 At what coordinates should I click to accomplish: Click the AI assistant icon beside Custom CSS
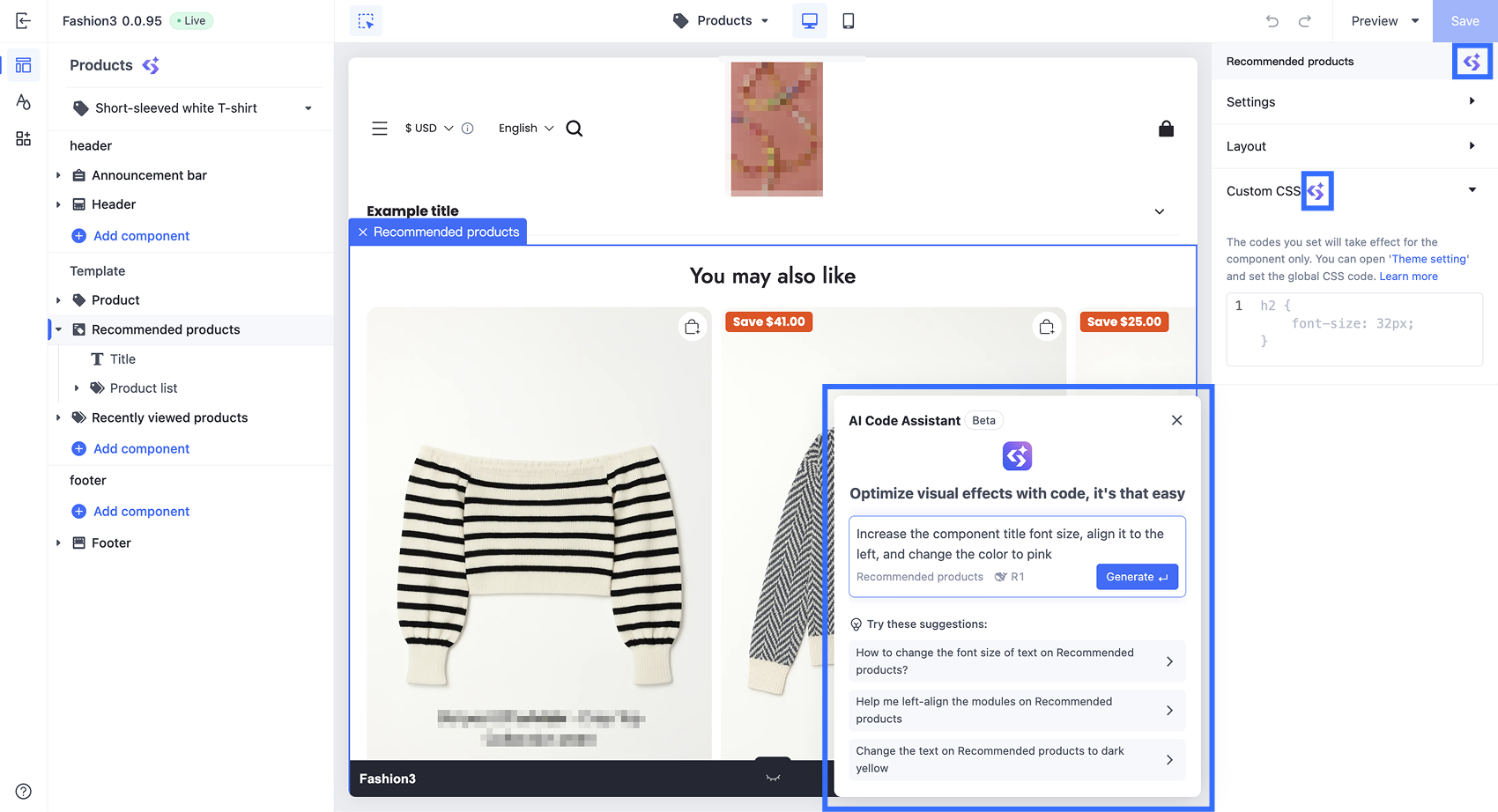[x=1316, y=191]
